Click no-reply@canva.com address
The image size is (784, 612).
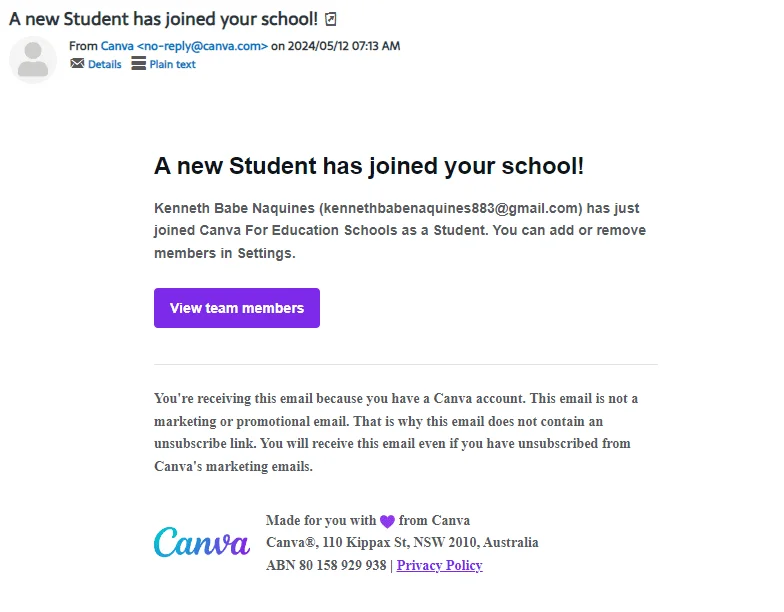pos(202,46)
